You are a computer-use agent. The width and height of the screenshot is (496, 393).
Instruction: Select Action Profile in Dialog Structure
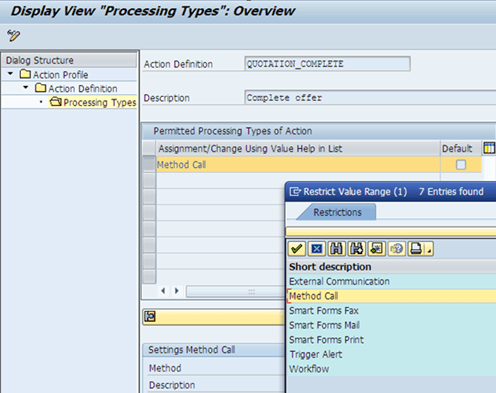[x=60, y=75]
